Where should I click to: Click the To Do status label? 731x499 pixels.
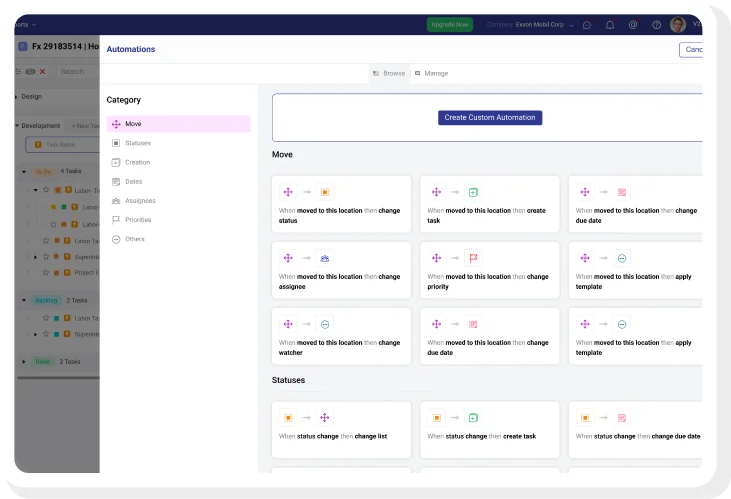[43, 172]
